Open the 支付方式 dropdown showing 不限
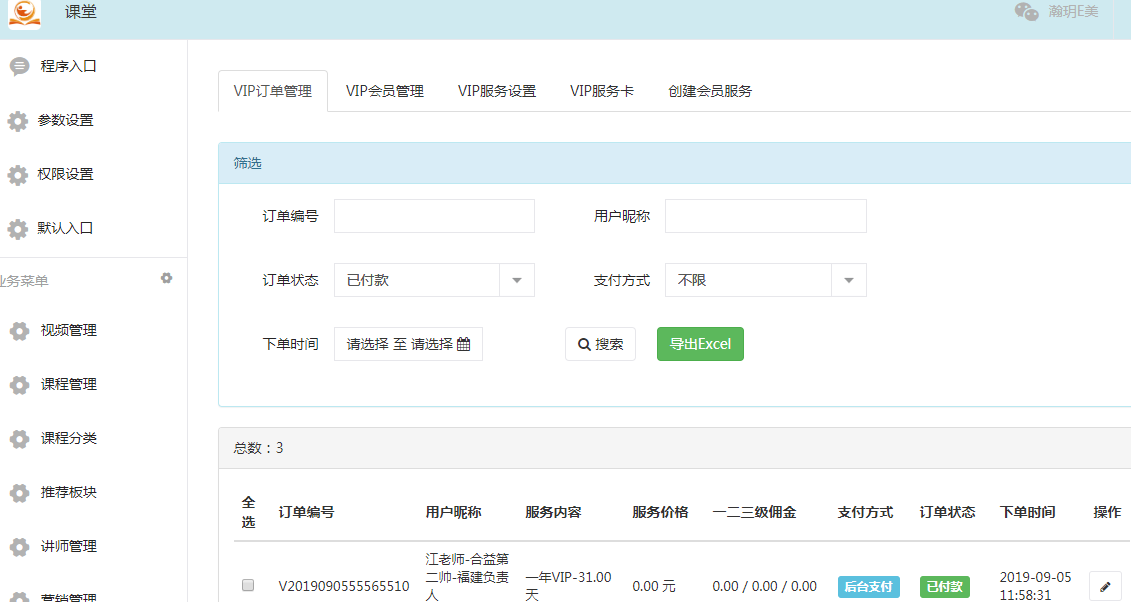This screenshot has height=602, width=1131. pos(848,281)
